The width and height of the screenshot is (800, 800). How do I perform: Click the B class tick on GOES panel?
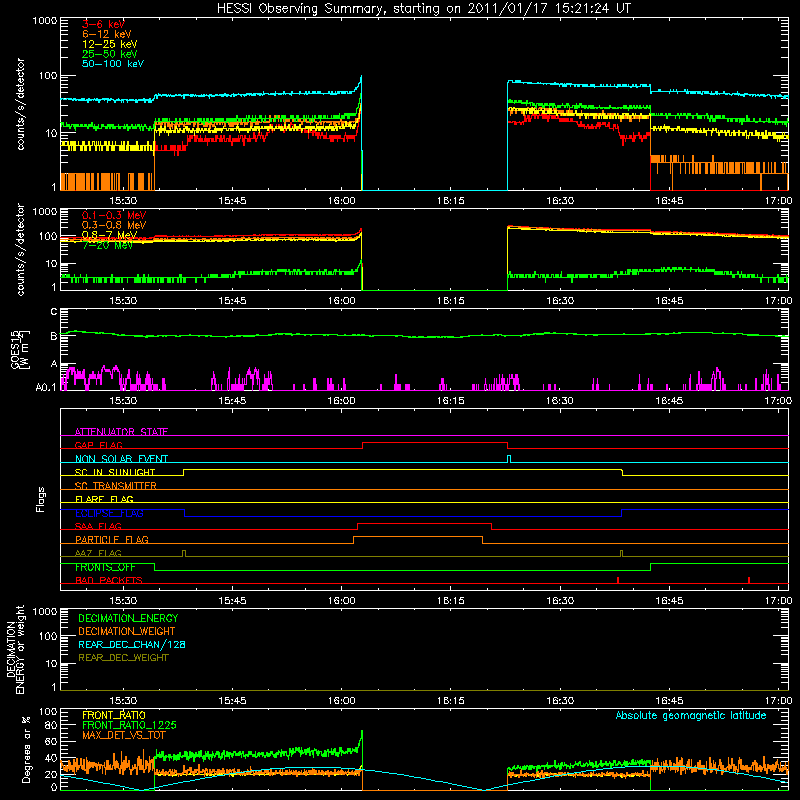point(54,336)
